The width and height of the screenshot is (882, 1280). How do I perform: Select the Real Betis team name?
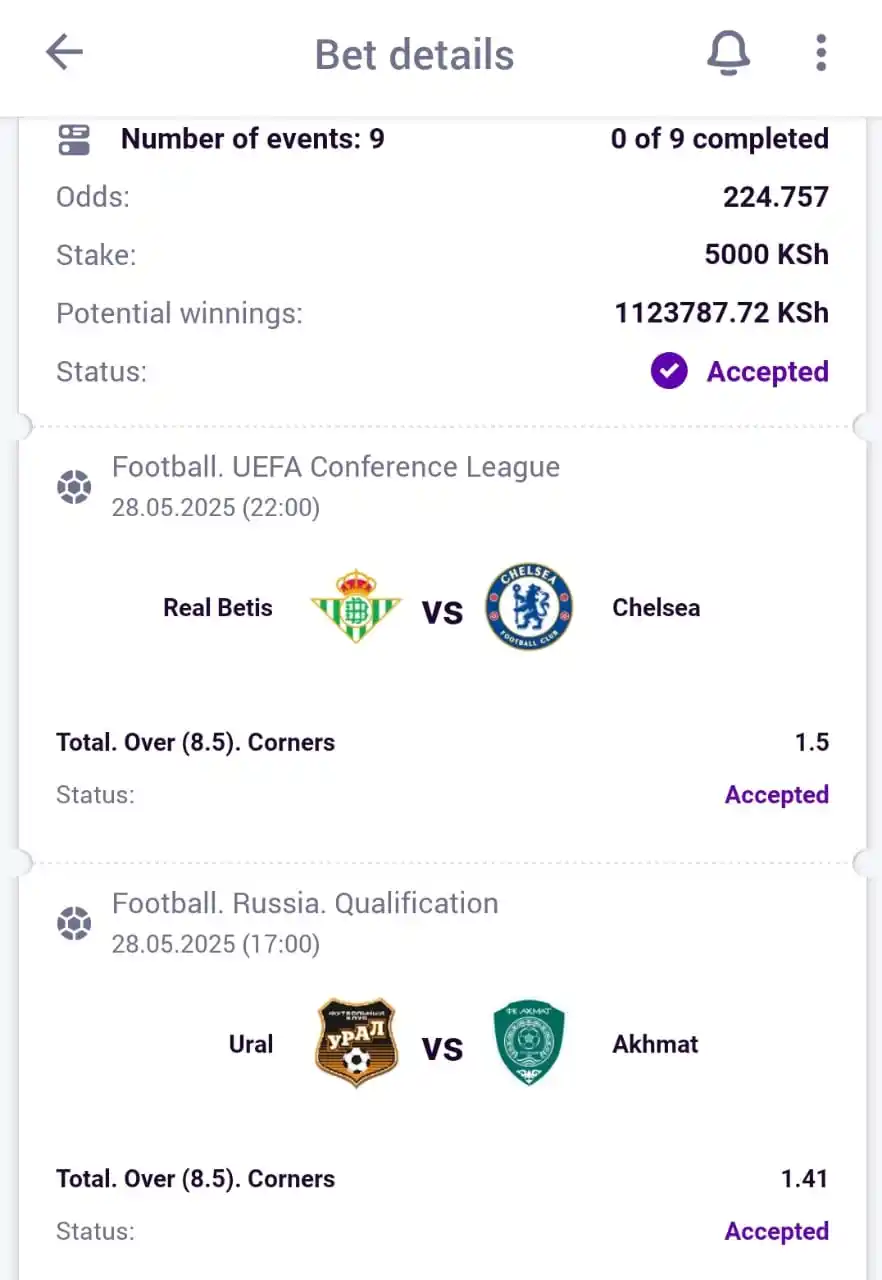click(x=218, y=608)
